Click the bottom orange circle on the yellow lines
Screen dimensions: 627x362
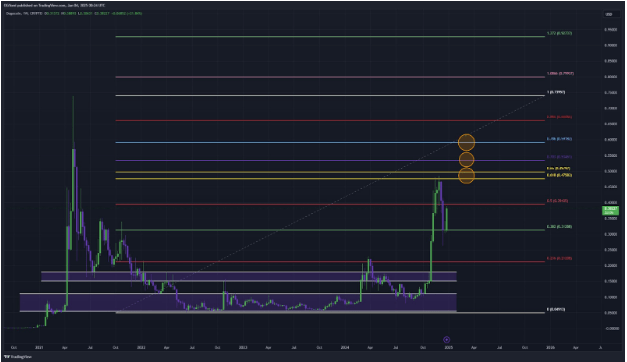[x=466, y=176]
